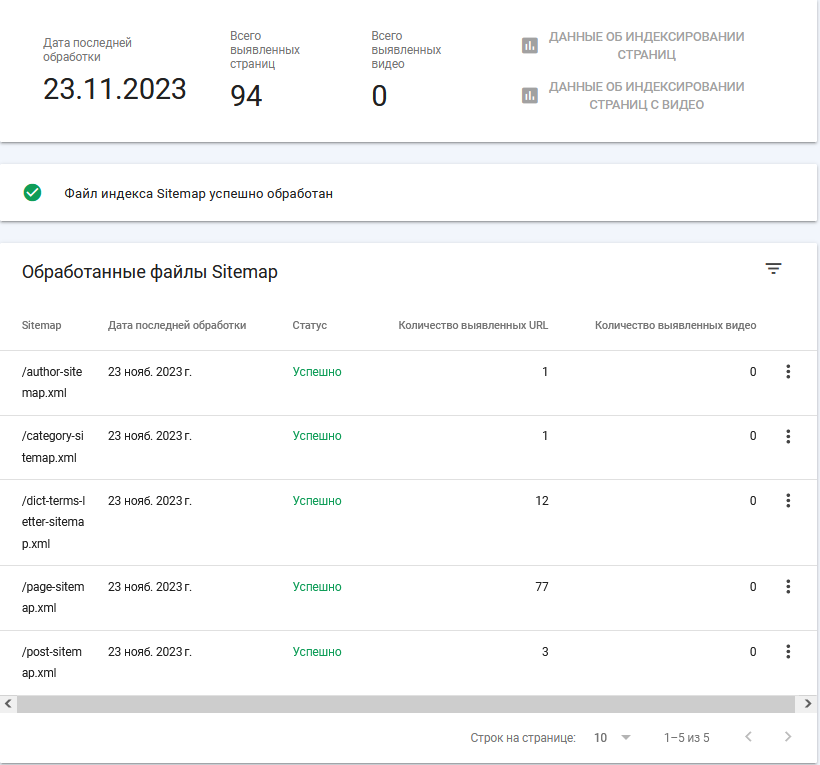Click the 'Статус' column header

point(310,325)
